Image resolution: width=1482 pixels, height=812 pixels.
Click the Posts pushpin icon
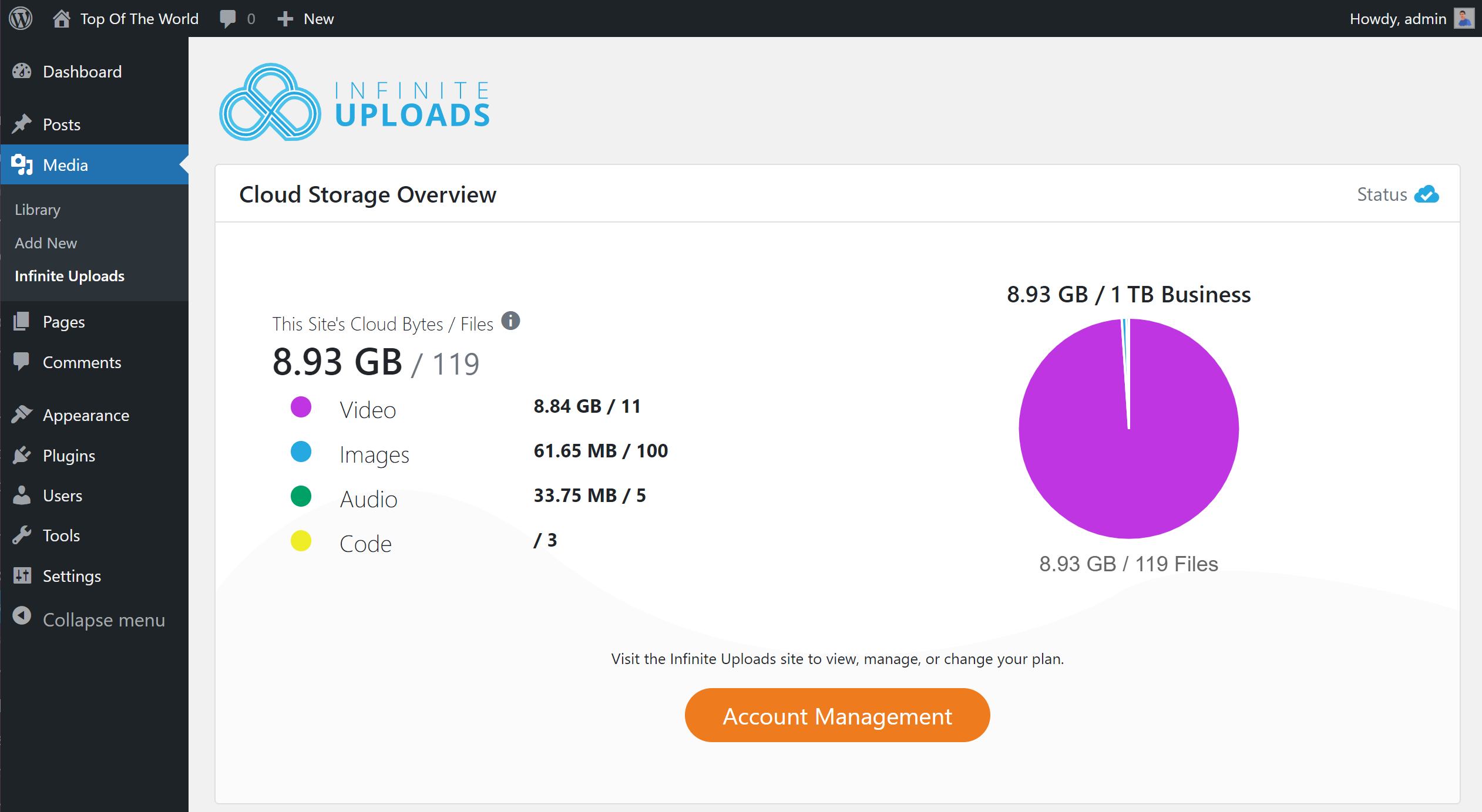(x=22, y=124)
